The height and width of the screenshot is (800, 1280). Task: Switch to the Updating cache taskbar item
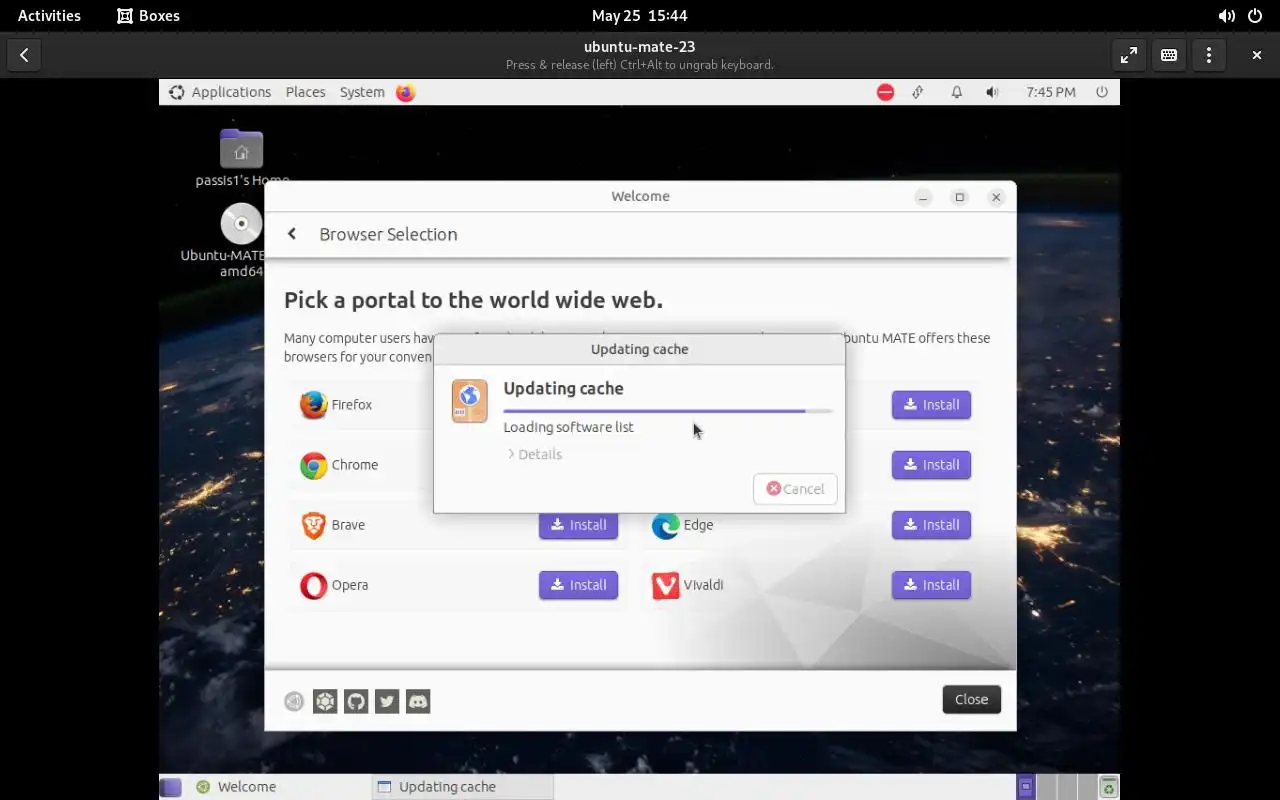pos(463,787)
